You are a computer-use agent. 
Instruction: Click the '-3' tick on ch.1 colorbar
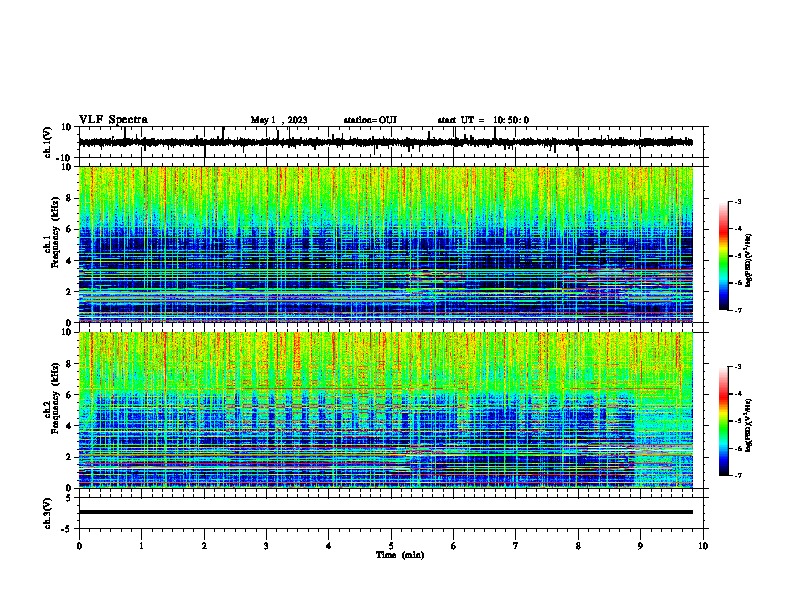tap(737, 201)
